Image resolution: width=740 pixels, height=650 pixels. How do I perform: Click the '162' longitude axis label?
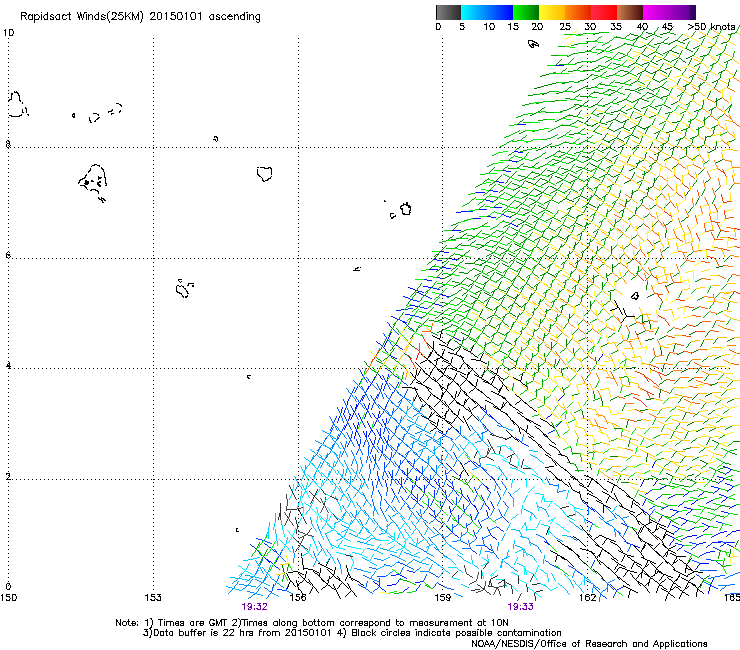click(588, 598)
